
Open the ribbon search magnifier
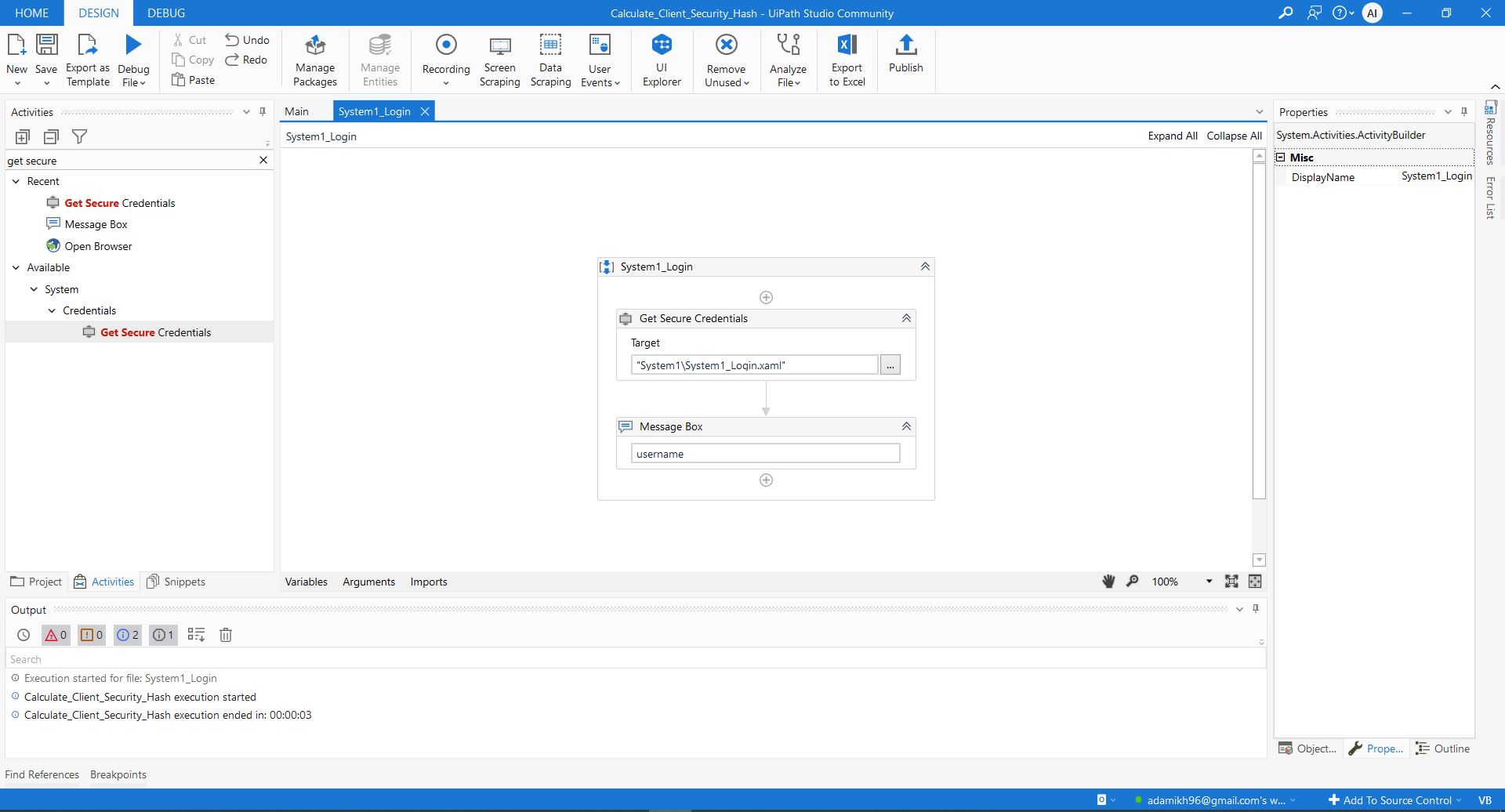pyautogui.click(x=1286, y=13)
